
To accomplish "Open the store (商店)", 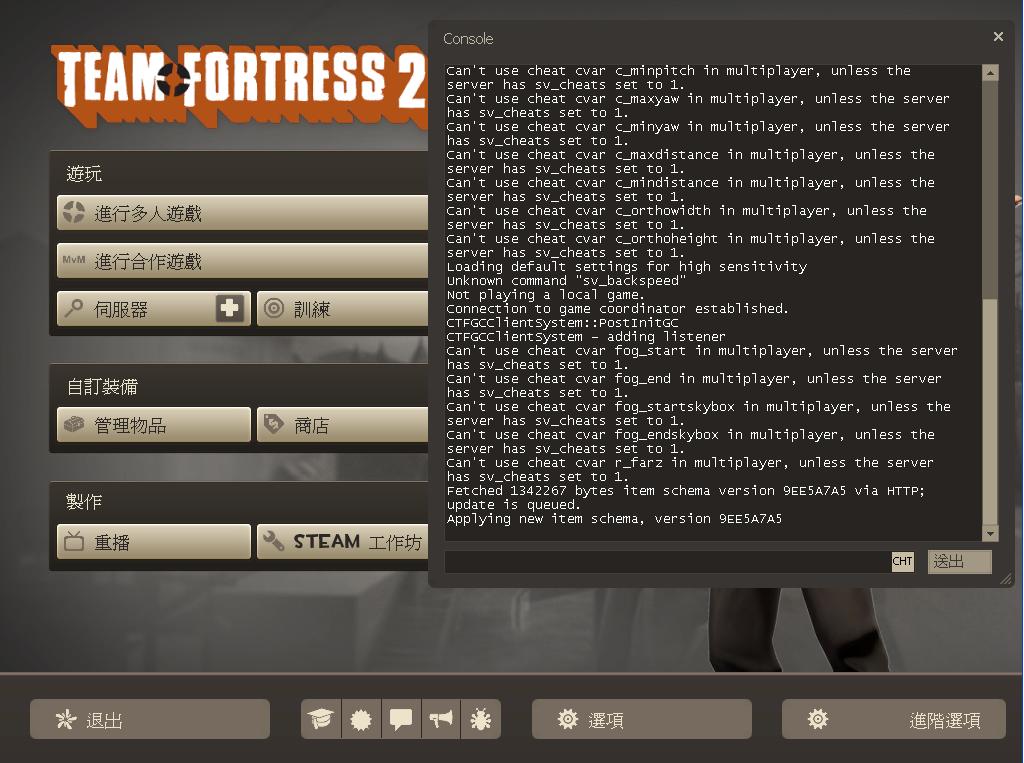I will point(342,425).
